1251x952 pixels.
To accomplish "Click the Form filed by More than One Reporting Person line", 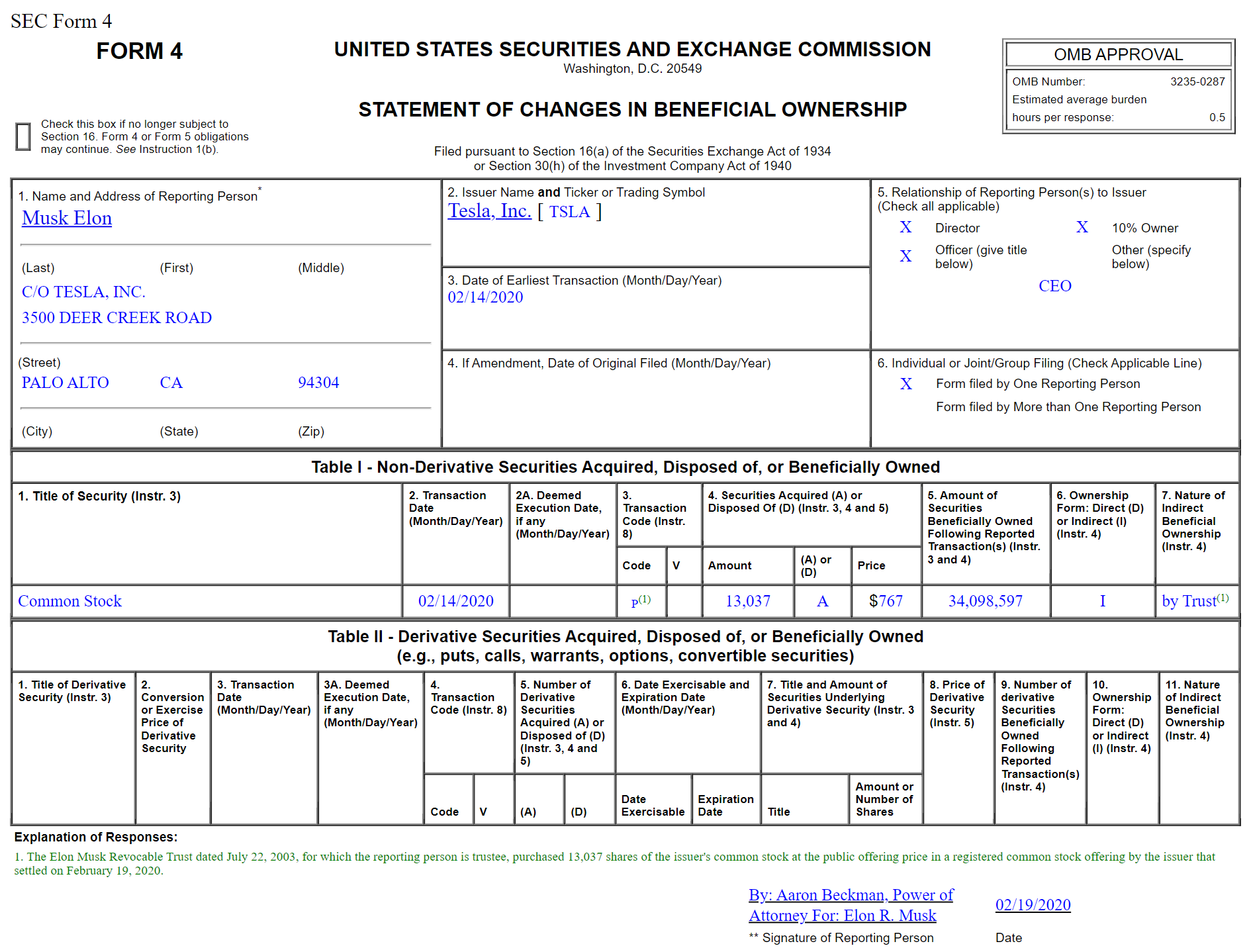I will point(1068,407).
